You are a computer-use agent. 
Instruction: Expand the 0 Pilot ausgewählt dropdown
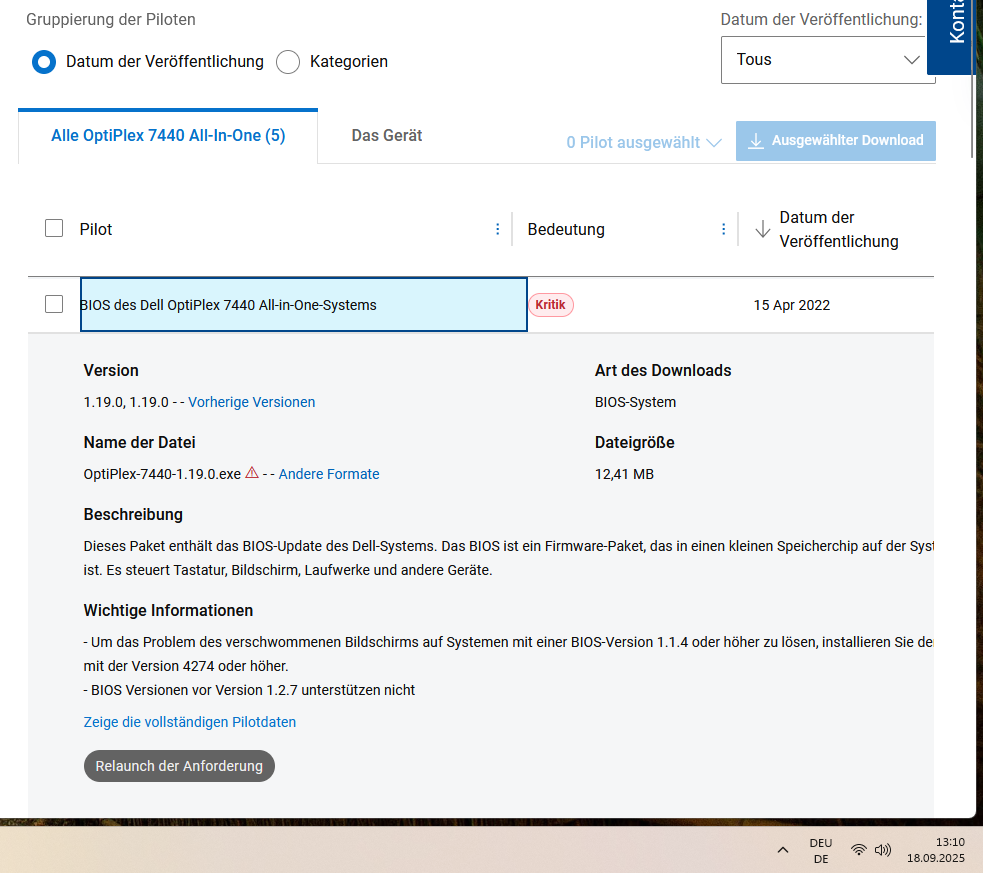[x=644, y=142]
